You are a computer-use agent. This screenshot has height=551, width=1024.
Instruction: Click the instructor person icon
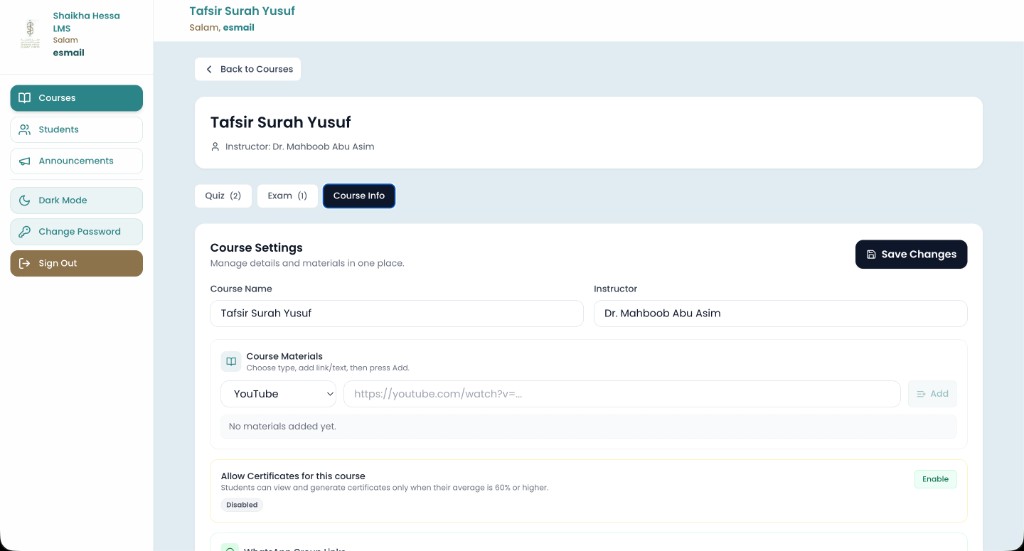click(215, 147)
